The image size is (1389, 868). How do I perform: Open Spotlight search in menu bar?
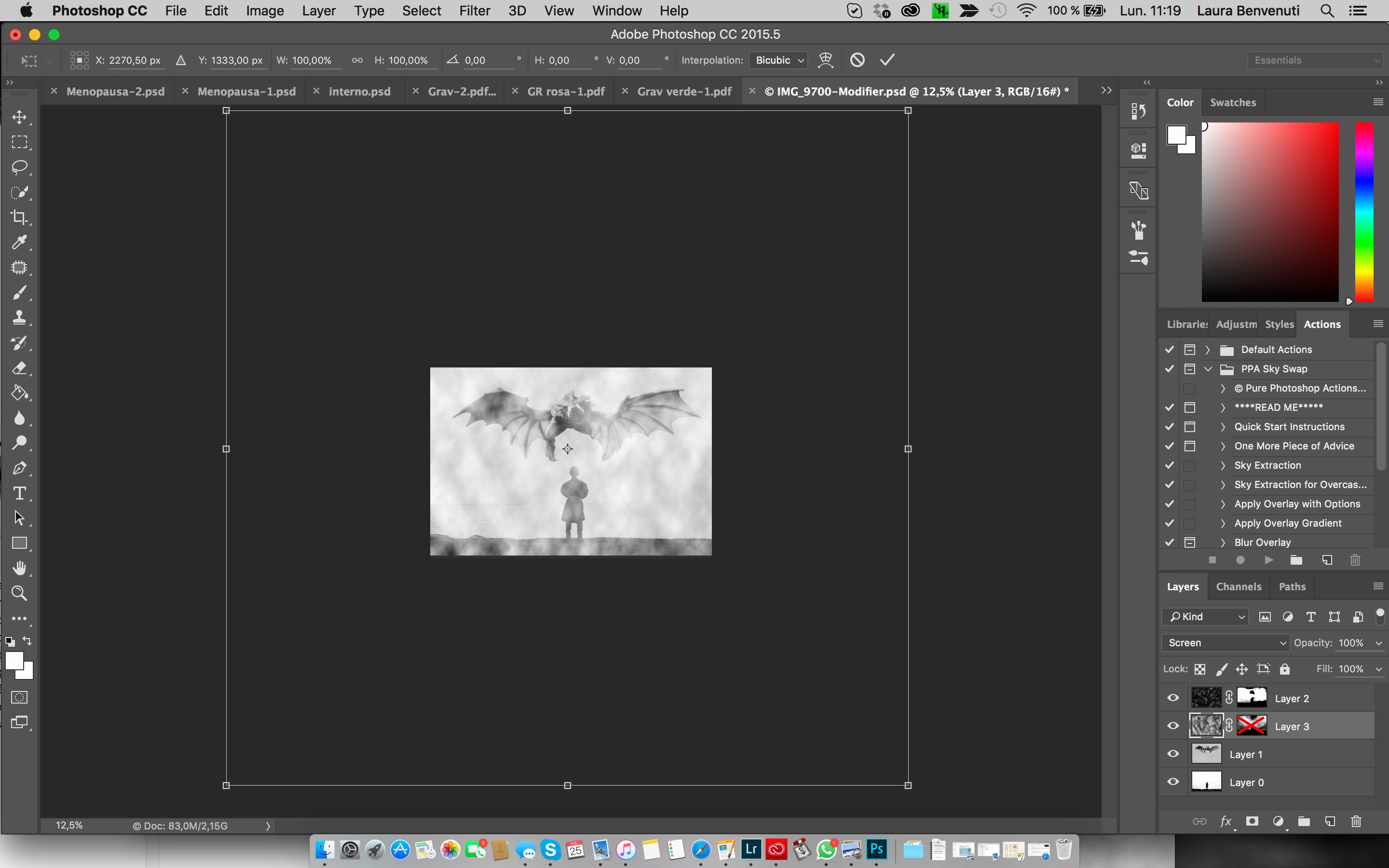(x=1327, y=11)
